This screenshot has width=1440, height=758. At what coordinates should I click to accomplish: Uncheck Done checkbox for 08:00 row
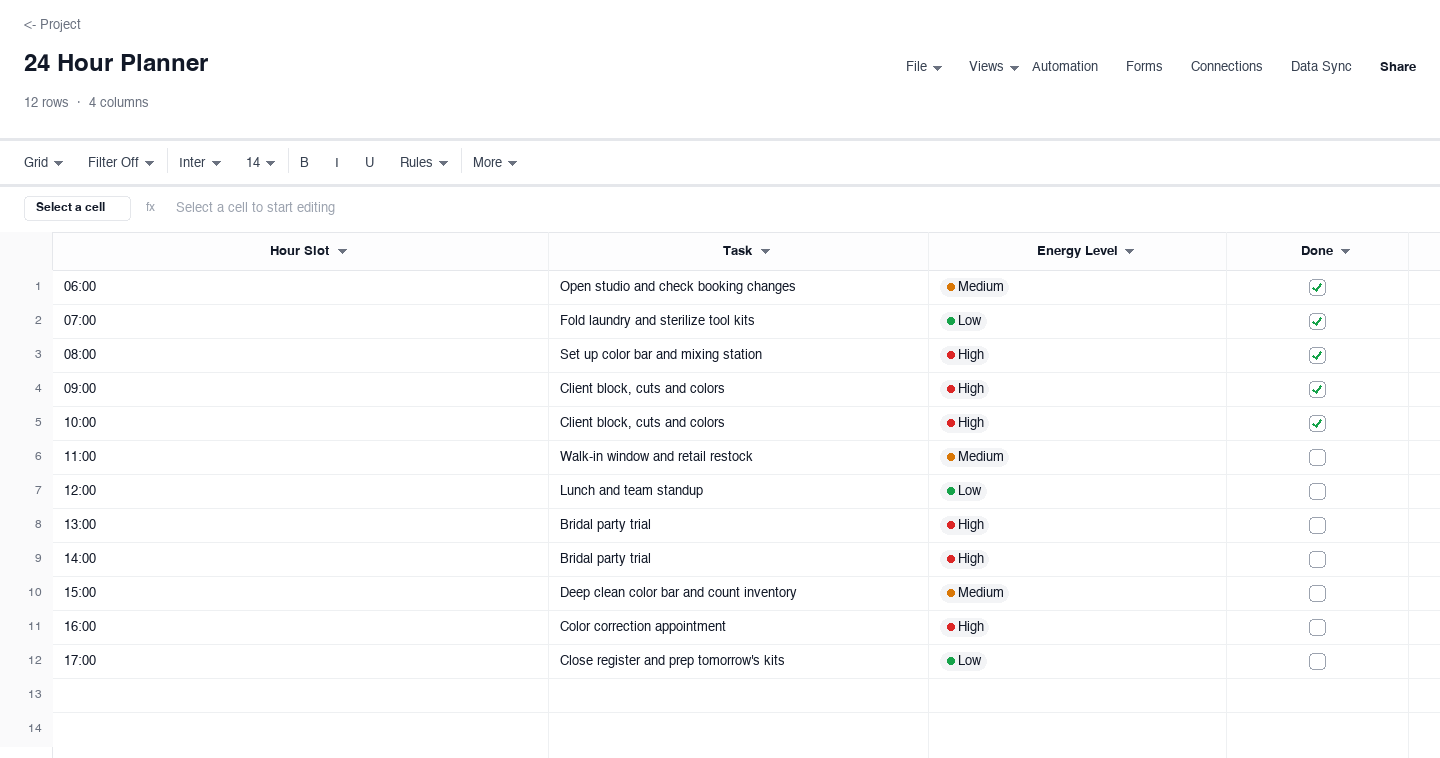(1317, 355)
